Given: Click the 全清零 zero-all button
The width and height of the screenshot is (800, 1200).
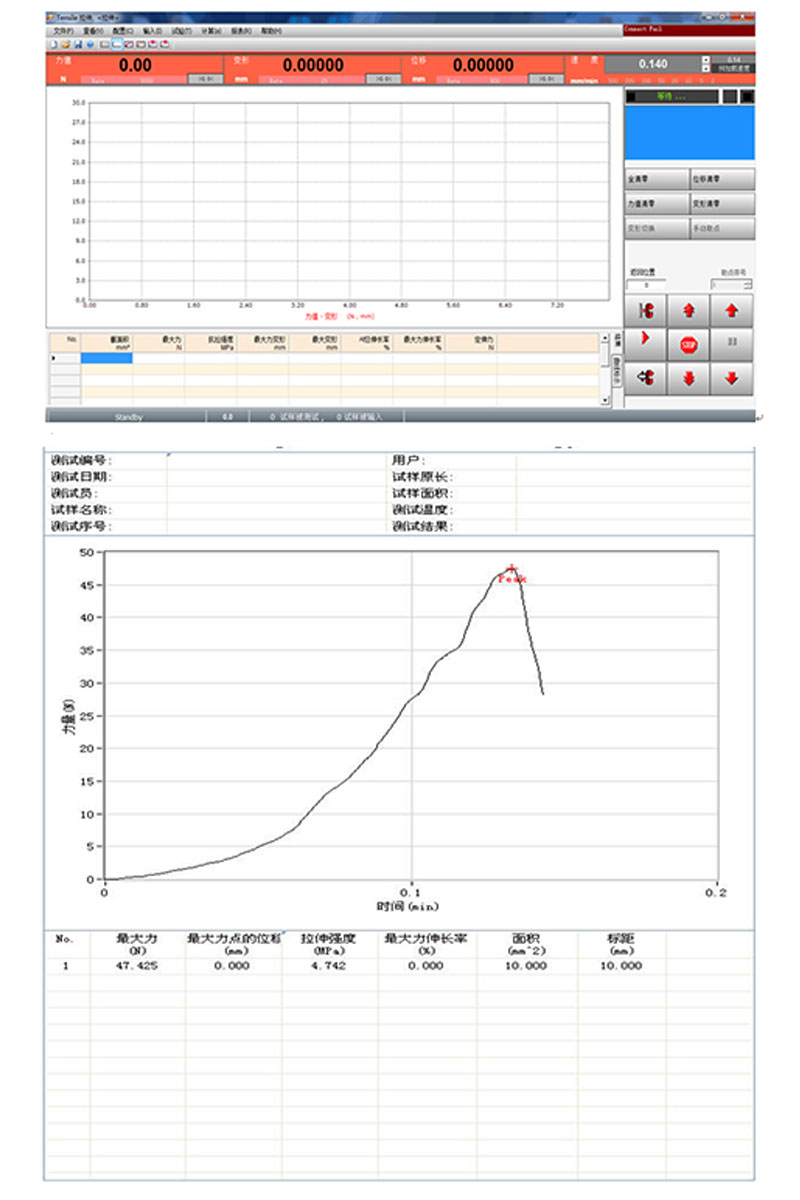Looking at the screenshot, I should [x=657, y=180].
